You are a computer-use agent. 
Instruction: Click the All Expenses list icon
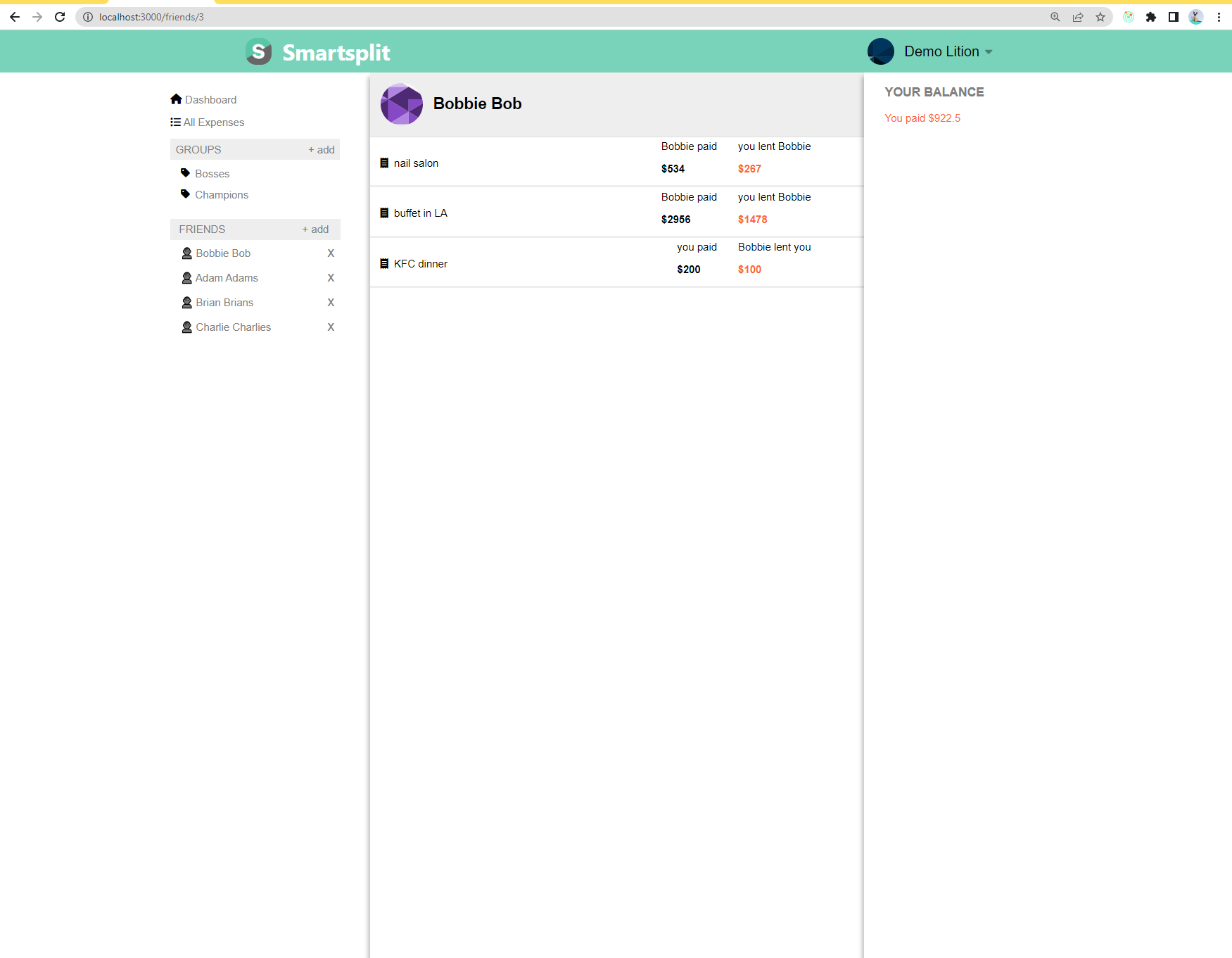click(x=175, y=122)
